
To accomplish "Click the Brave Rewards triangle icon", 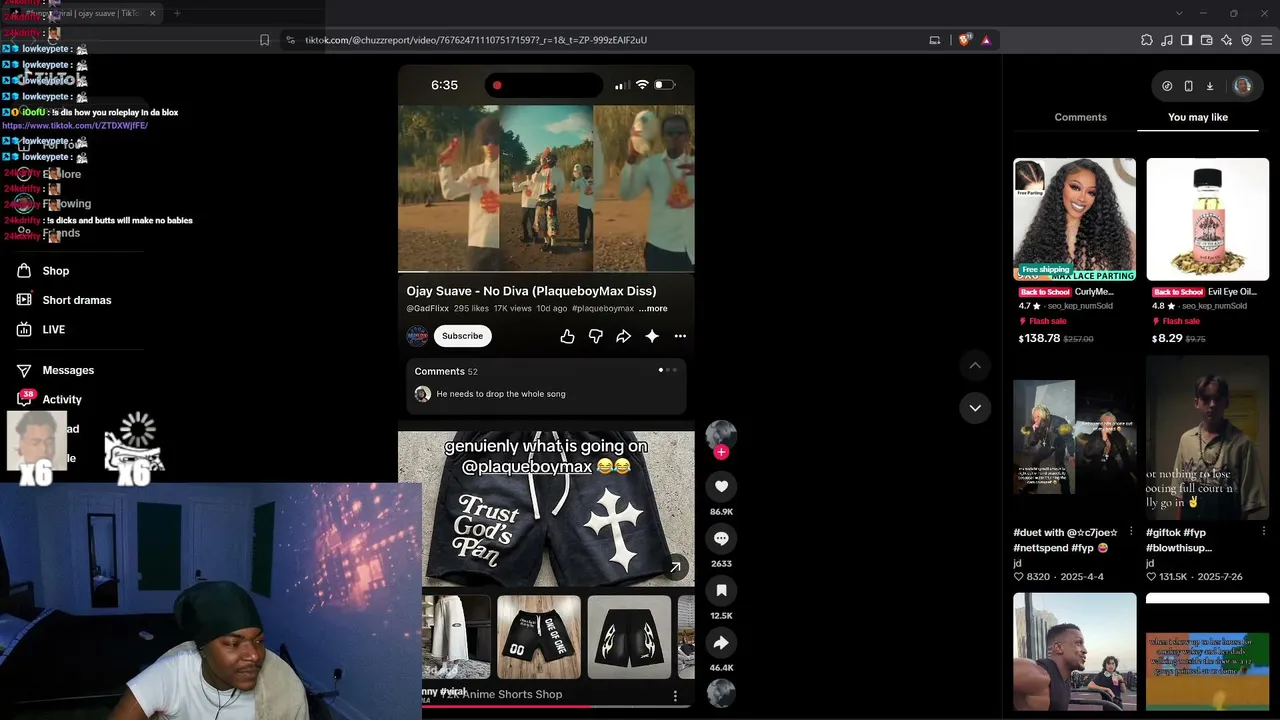I will point(986,40).
